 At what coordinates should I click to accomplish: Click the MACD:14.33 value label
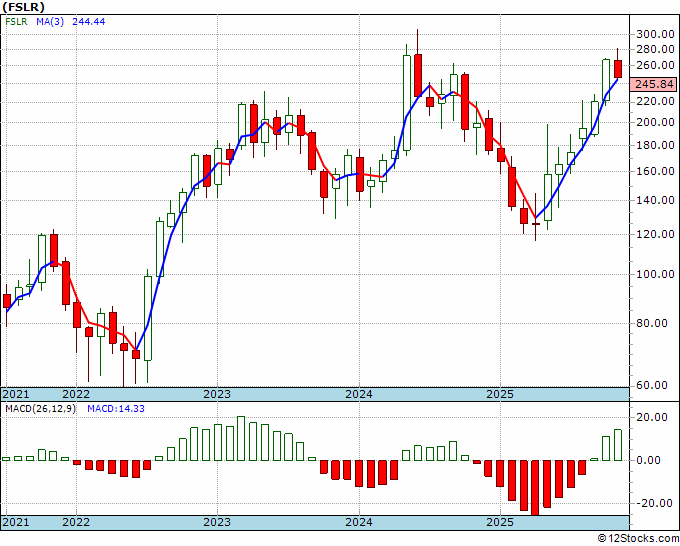point(116,409)
